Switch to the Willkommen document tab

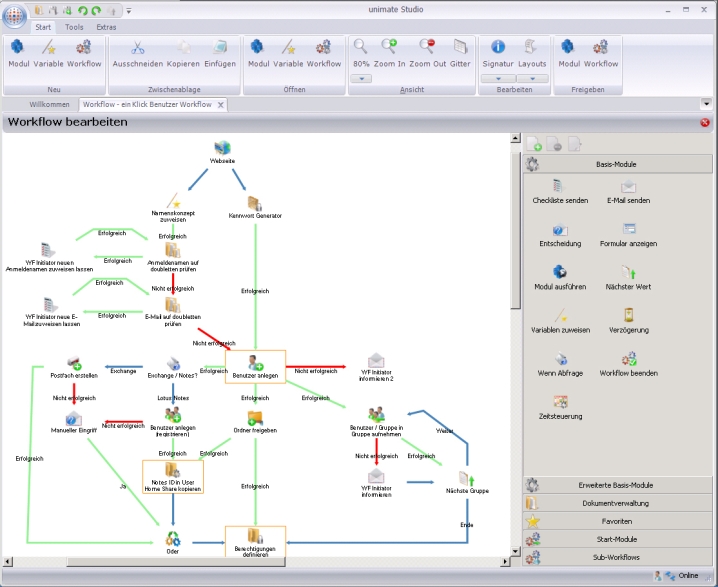(50, 104)
